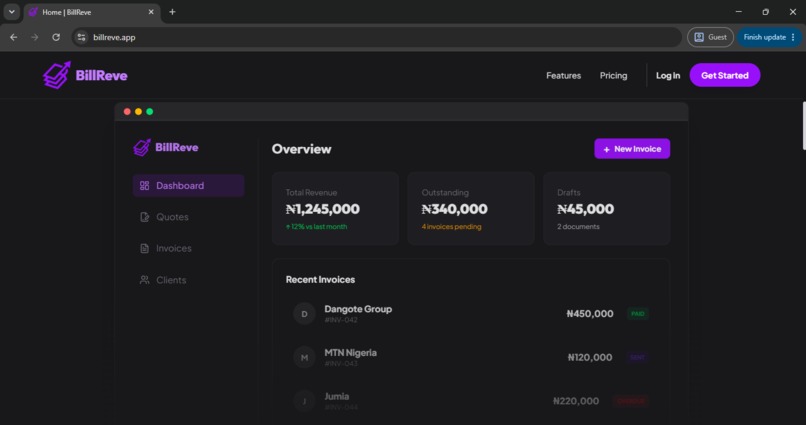Click the address bar showing billreve.app
806x425 pixels.
point(376,37)
